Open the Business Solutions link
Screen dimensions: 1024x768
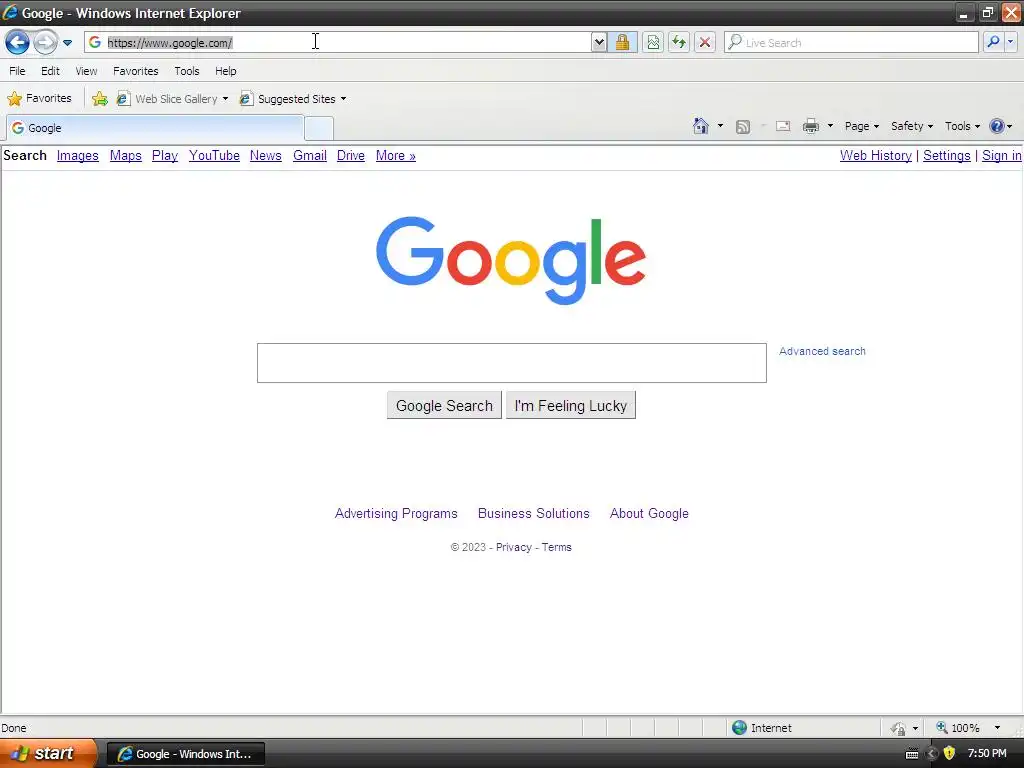pyautogui.click(x=534, y=513)
